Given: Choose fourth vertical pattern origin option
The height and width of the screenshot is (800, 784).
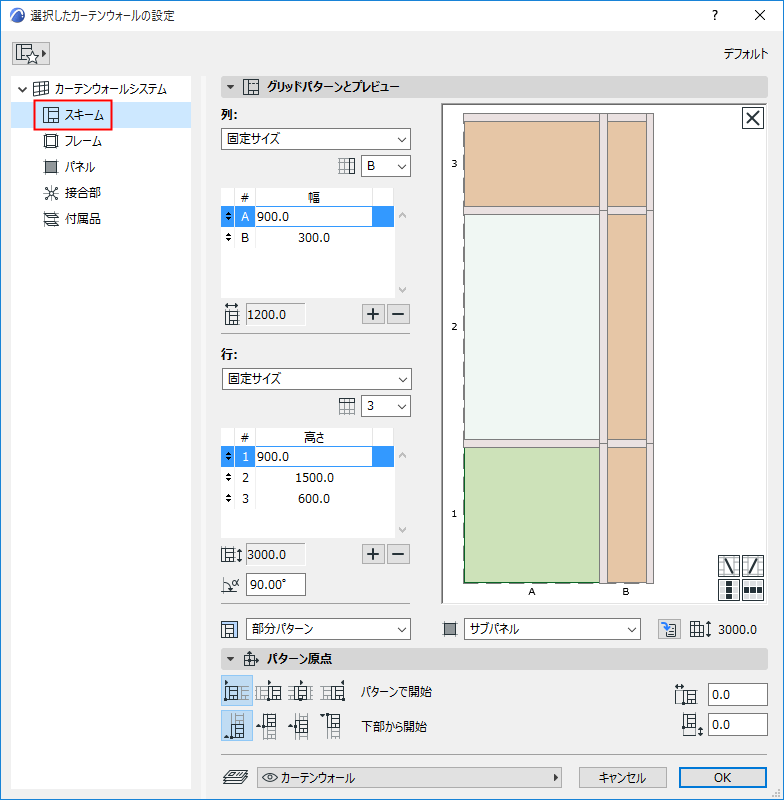Looking at the screenshot, I should tap(333, 726).
